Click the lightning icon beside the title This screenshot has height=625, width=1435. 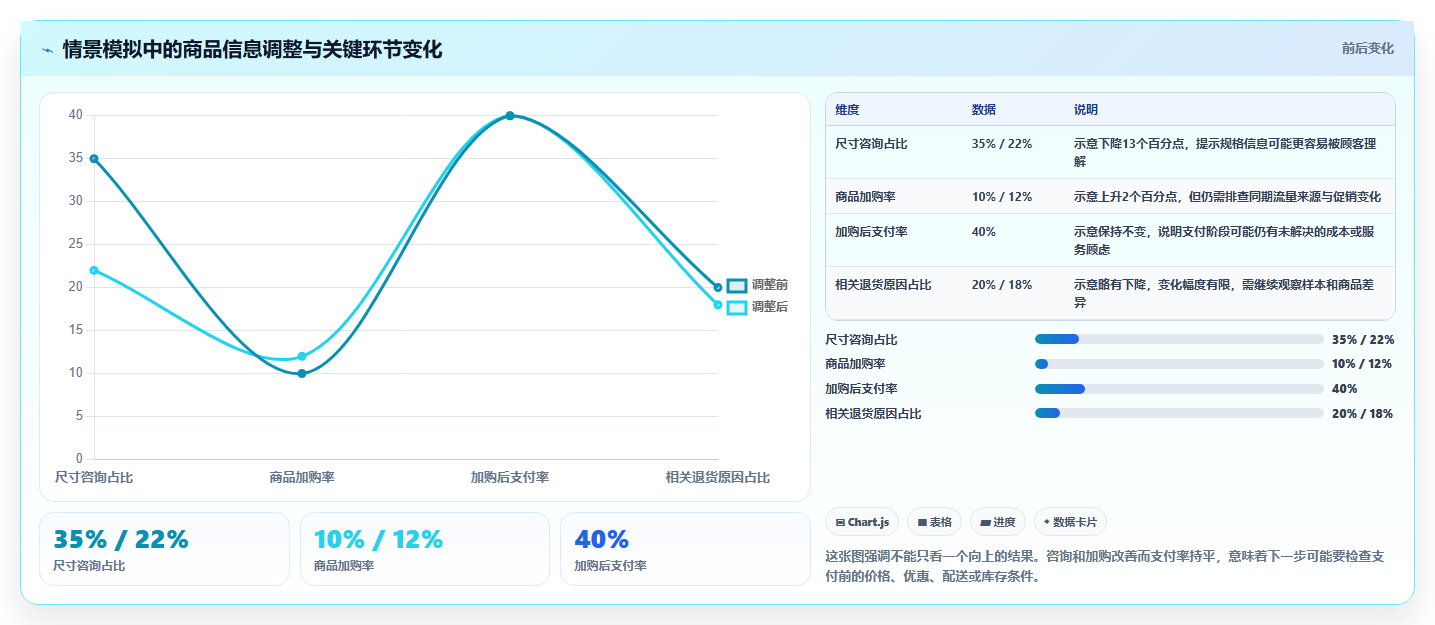pos(48,50)
